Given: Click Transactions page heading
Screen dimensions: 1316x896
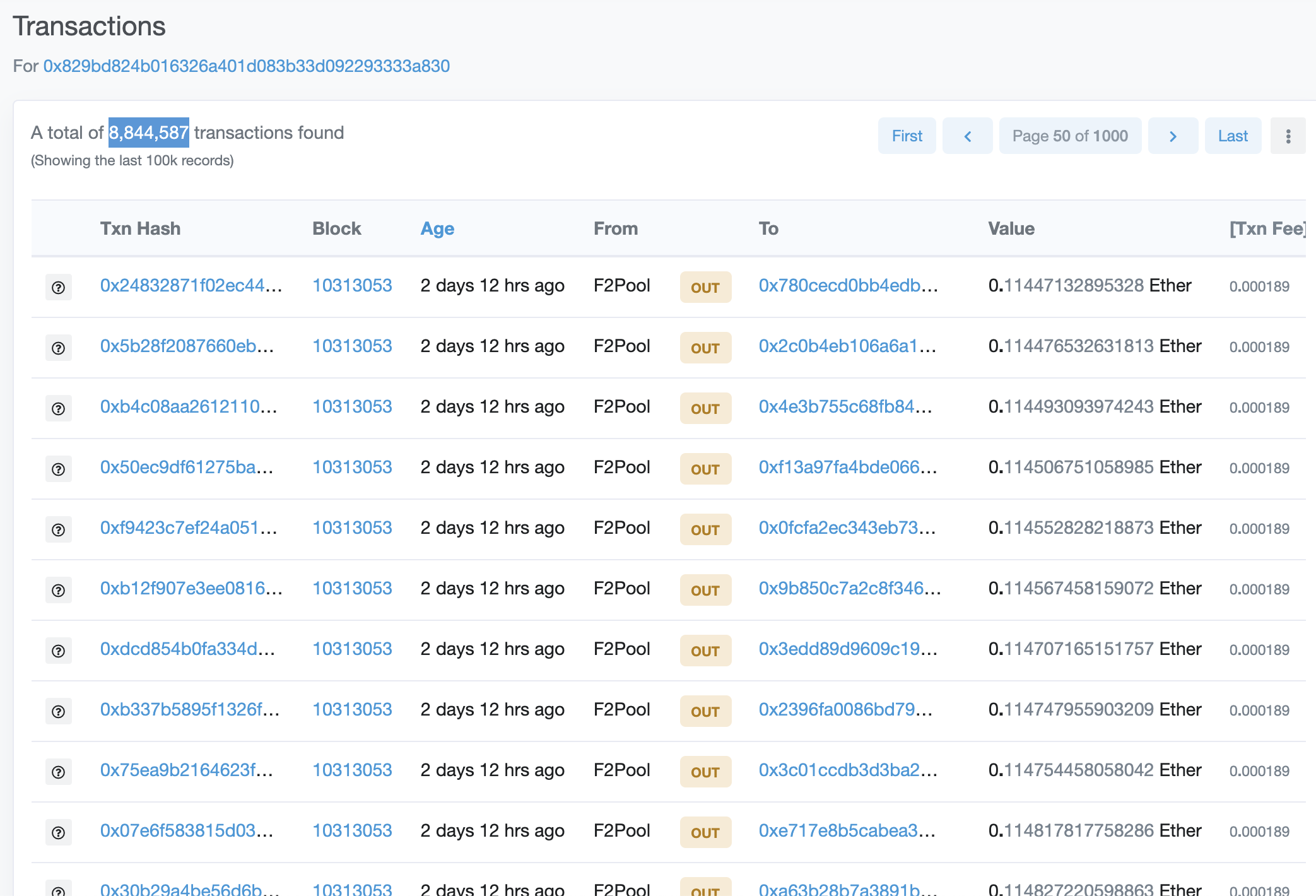Looking at the screenshot, I should pyautogui.click(x=89, y=27).
